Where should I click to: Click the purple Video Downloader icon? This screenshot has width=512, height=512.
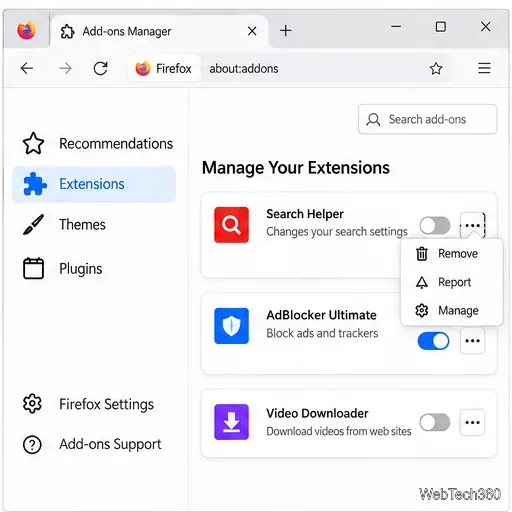coord(231,422)
